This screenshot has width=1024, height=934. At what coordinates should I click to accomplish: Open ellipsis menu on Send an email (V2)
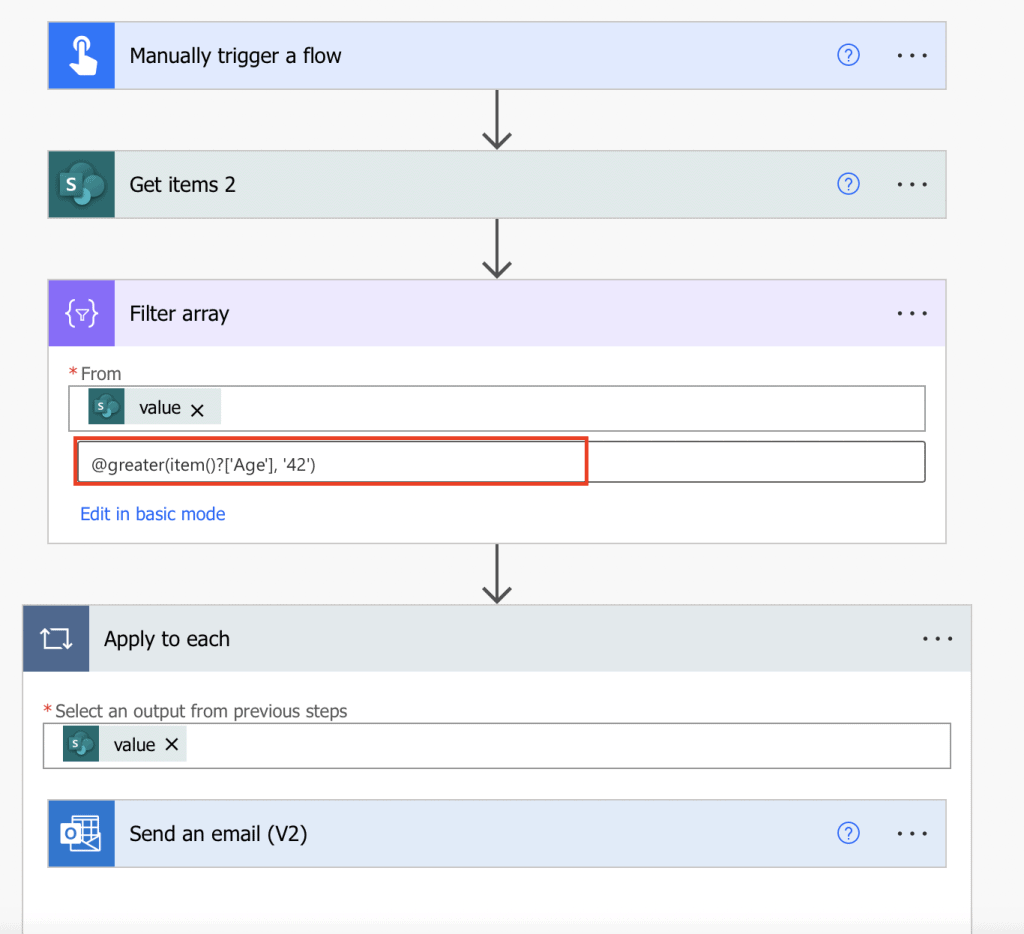click(x=912, y=833)
